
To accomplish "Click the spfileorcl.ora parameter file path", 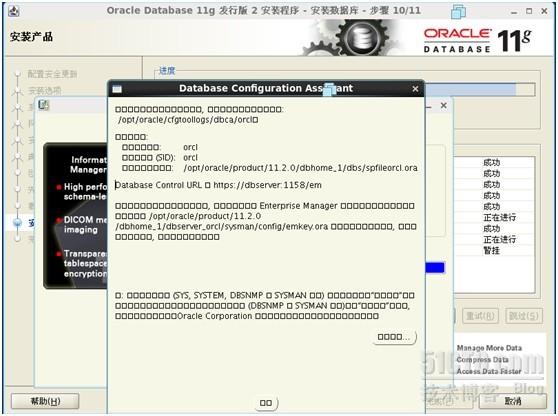I will coord(301,168).
